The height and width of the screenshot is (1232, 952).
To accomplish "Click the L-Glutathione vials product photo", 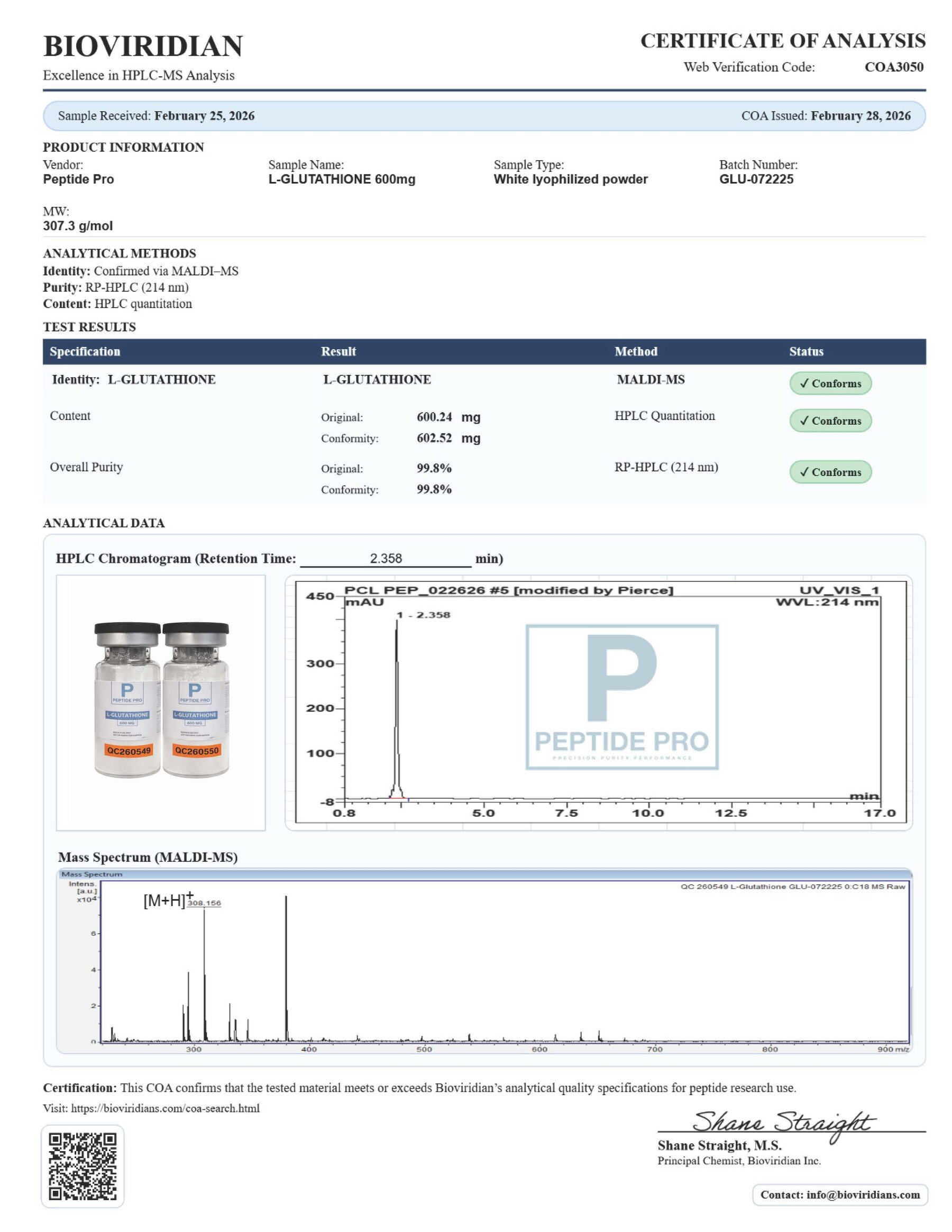I will click(x=161, y=702).
